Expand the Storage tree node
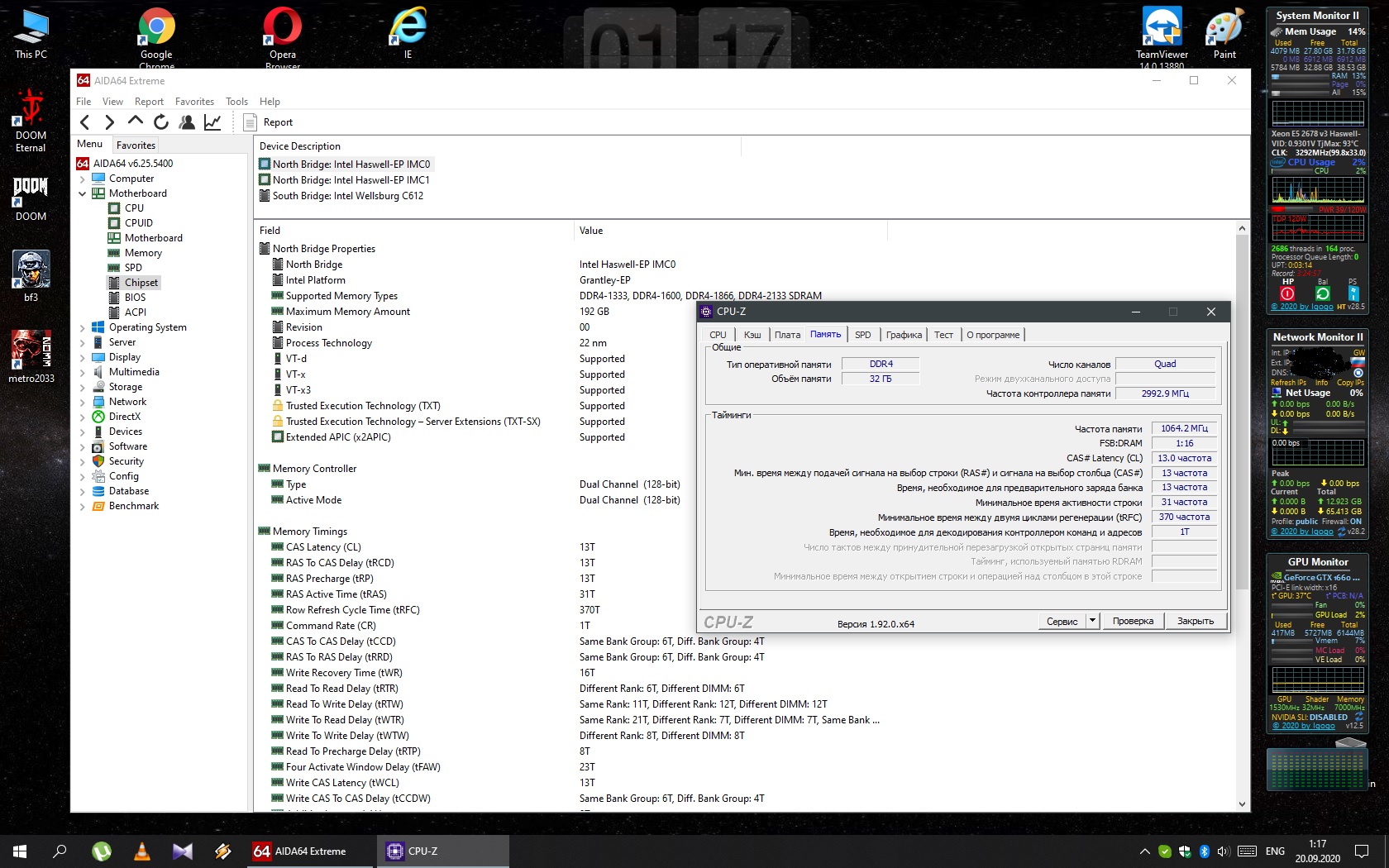The width and height of the screenshot is (1389, 868). pos(83,387)
